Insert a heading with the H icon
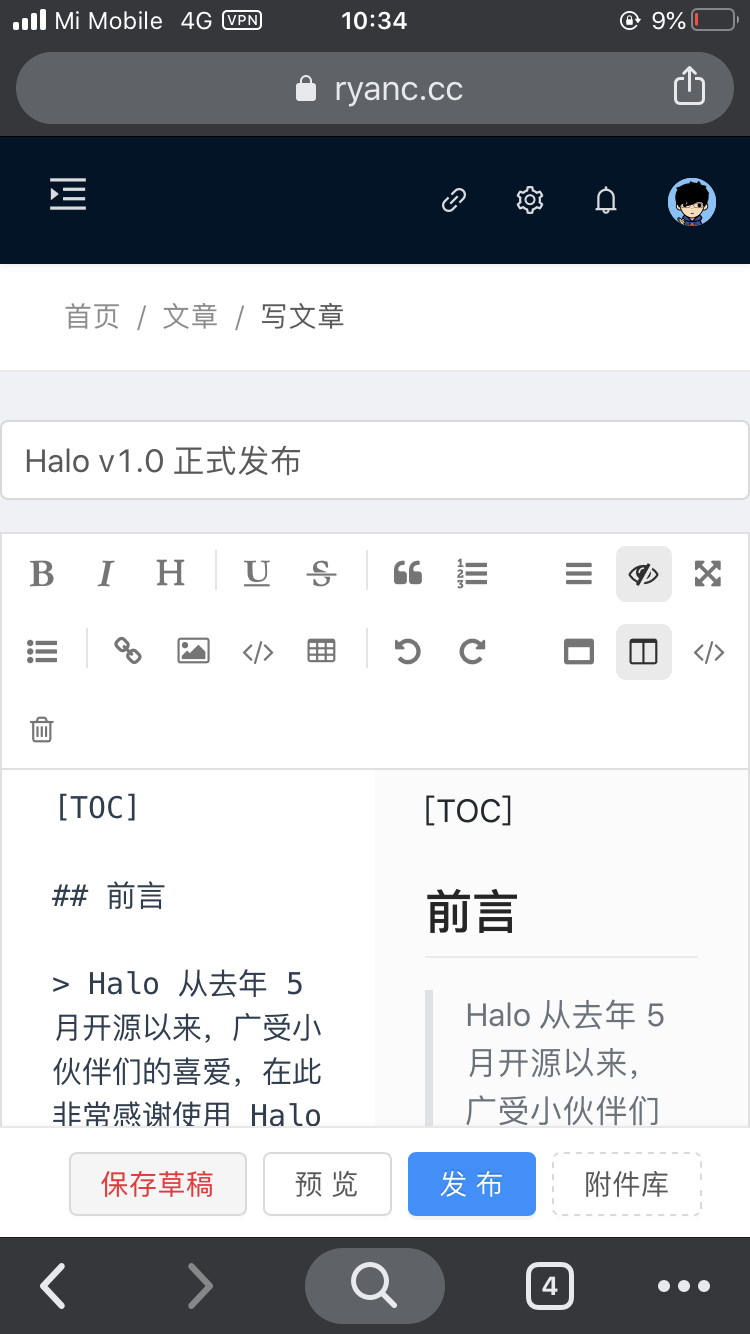Viewport: 750px width, 1334px height. click(169, 573)
